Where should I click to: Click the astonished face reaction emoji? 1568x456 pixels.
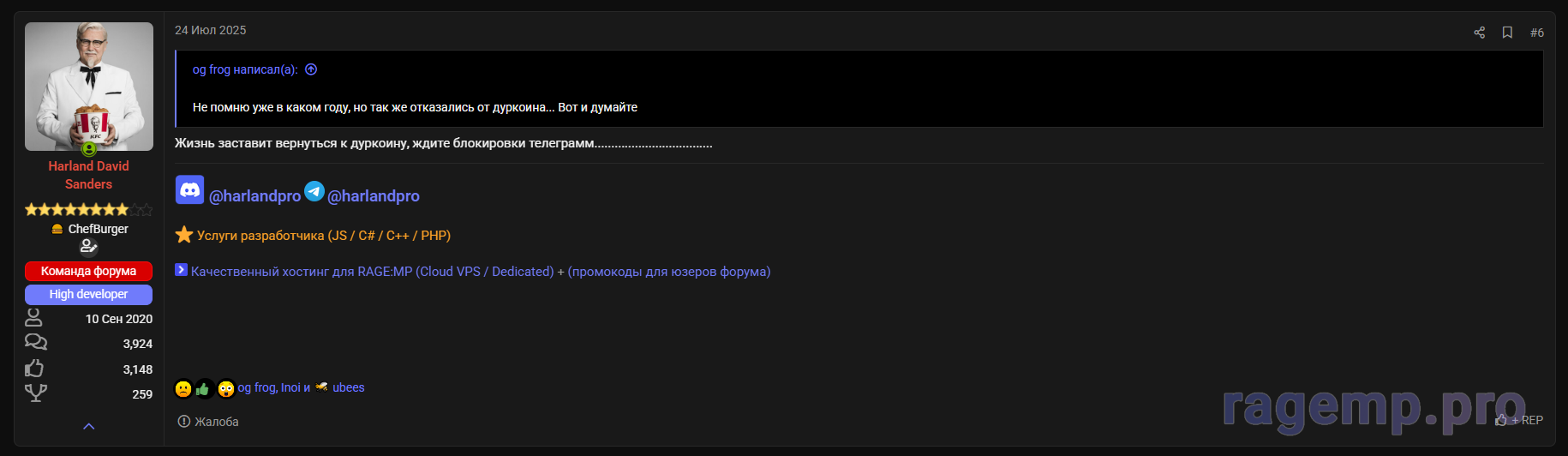226,389
